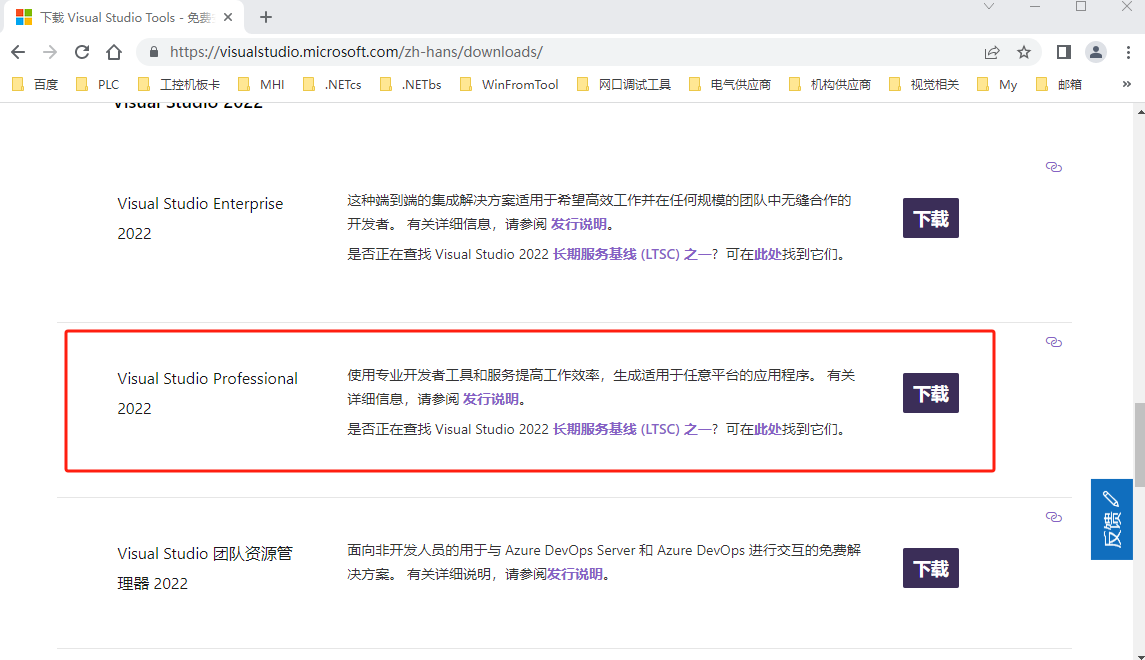The width and height of the screenshot is (1145, 660).
Task: Open tab search chevron in title bar
Action: [x=989, y=7]
